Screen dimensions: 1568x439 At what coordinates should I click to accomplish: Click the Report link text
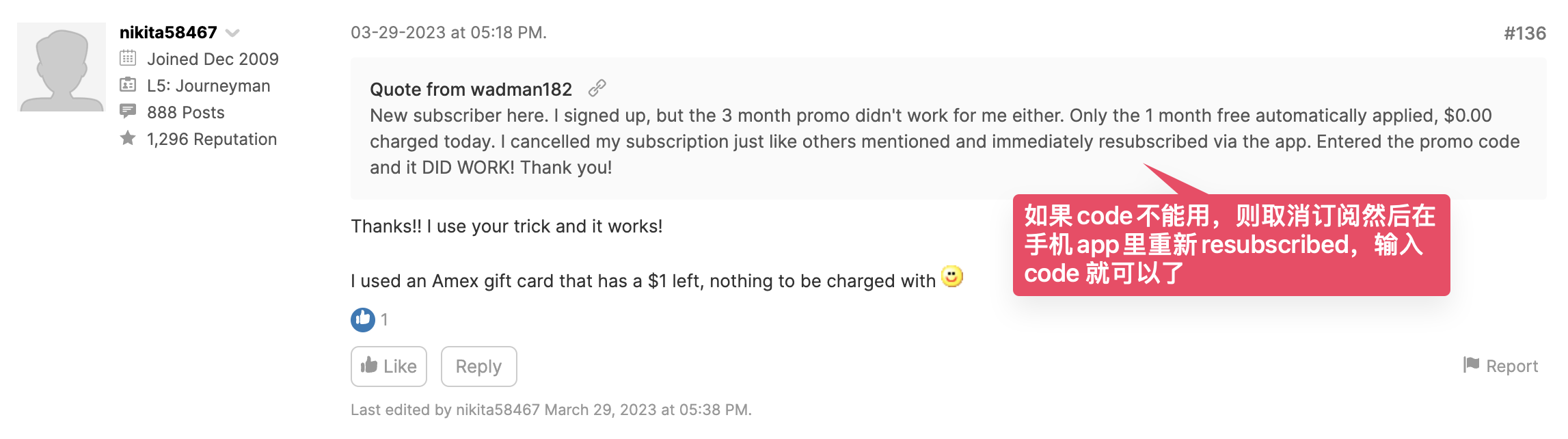coord(1512,367)
